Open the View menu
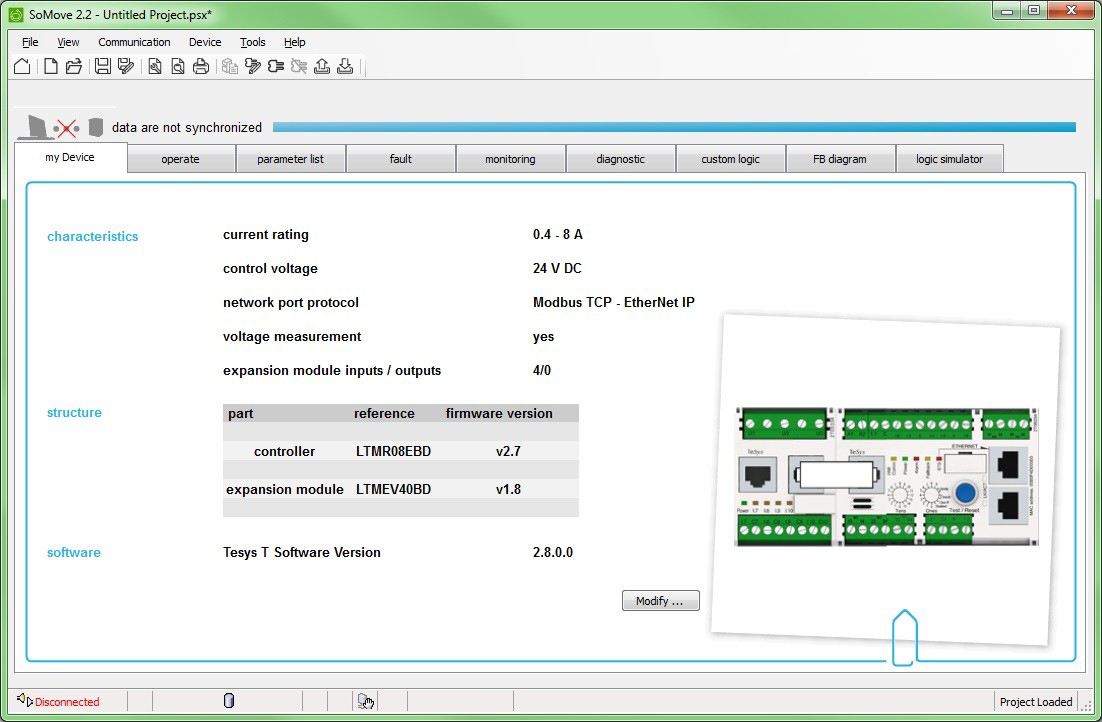 [68, 42]
